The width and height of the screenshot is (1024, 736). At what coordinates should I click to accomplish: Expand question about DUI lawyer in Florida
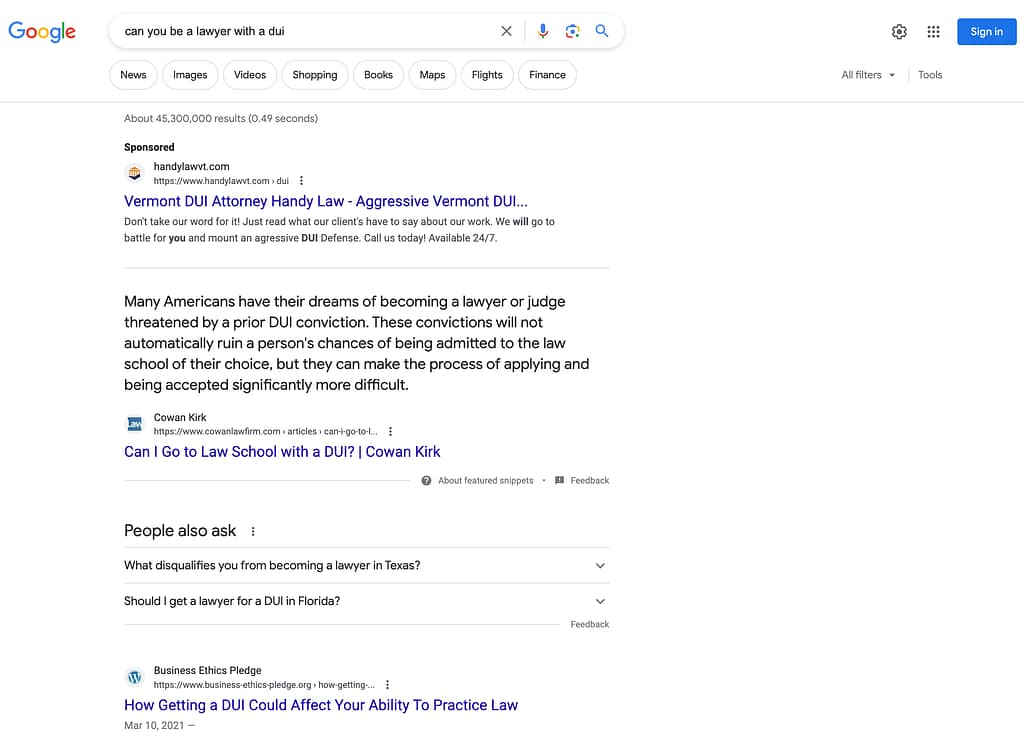click(366, 601)
